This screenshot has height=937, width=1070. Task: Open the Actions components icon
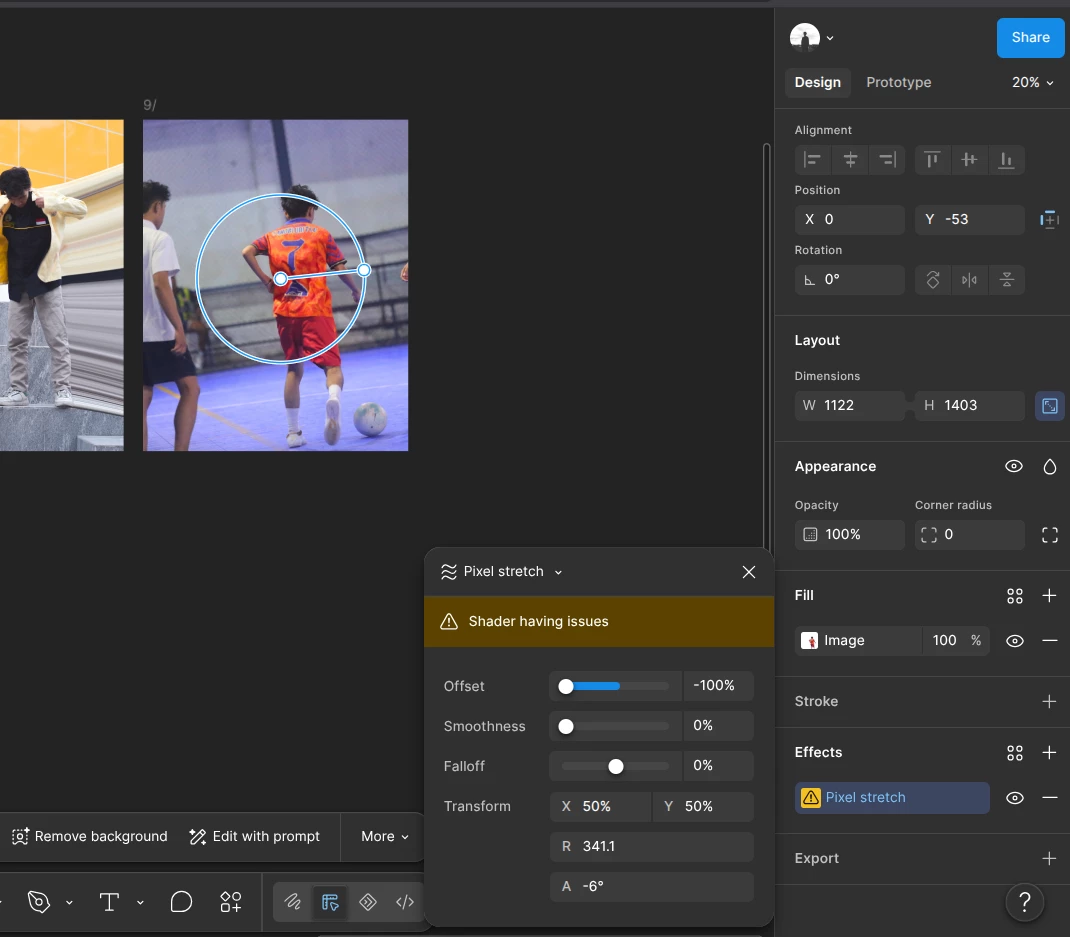pos(231,902)
